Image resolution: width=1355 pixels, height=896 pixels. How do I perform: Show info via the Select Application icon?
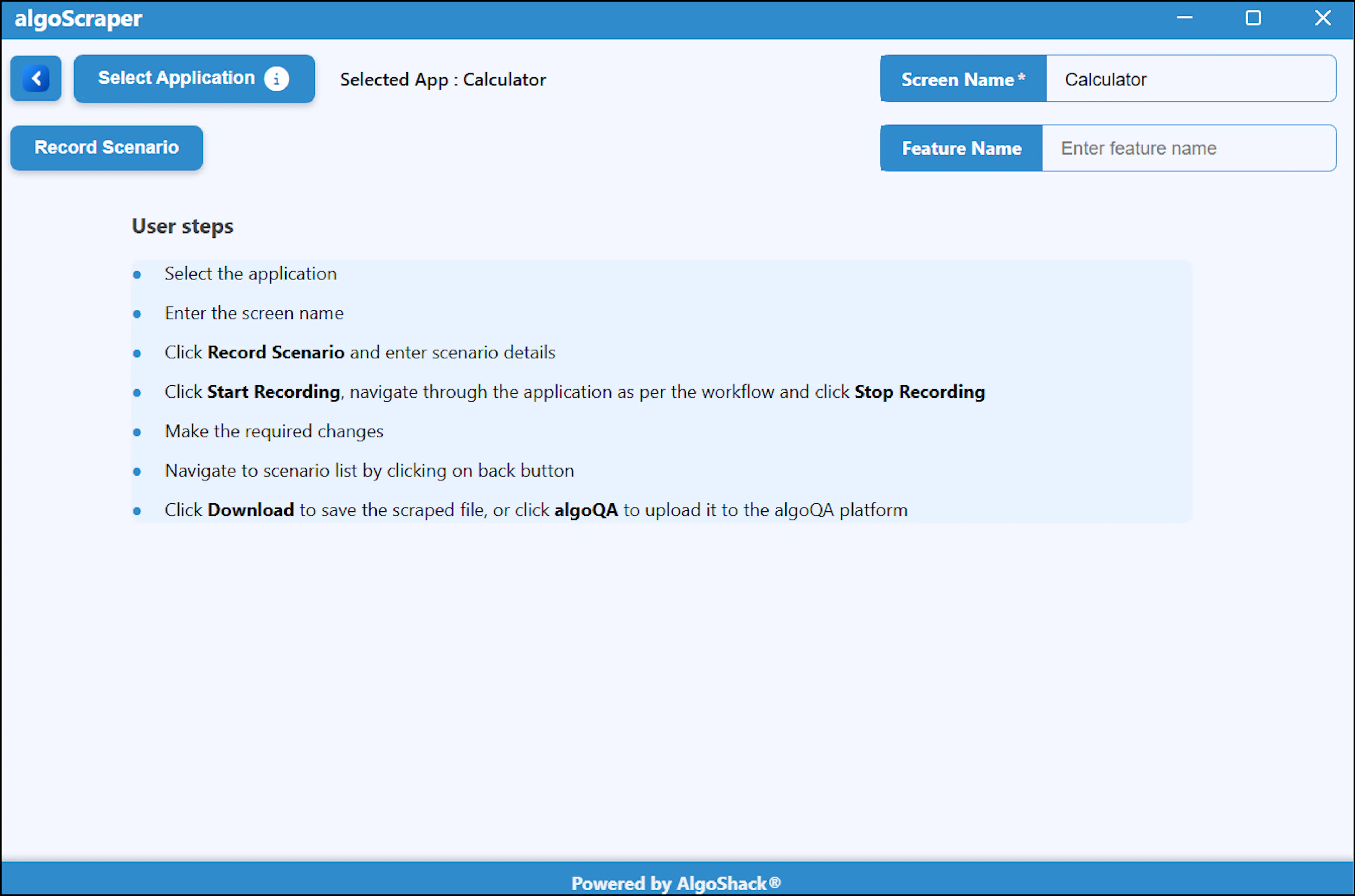(277, 79)
